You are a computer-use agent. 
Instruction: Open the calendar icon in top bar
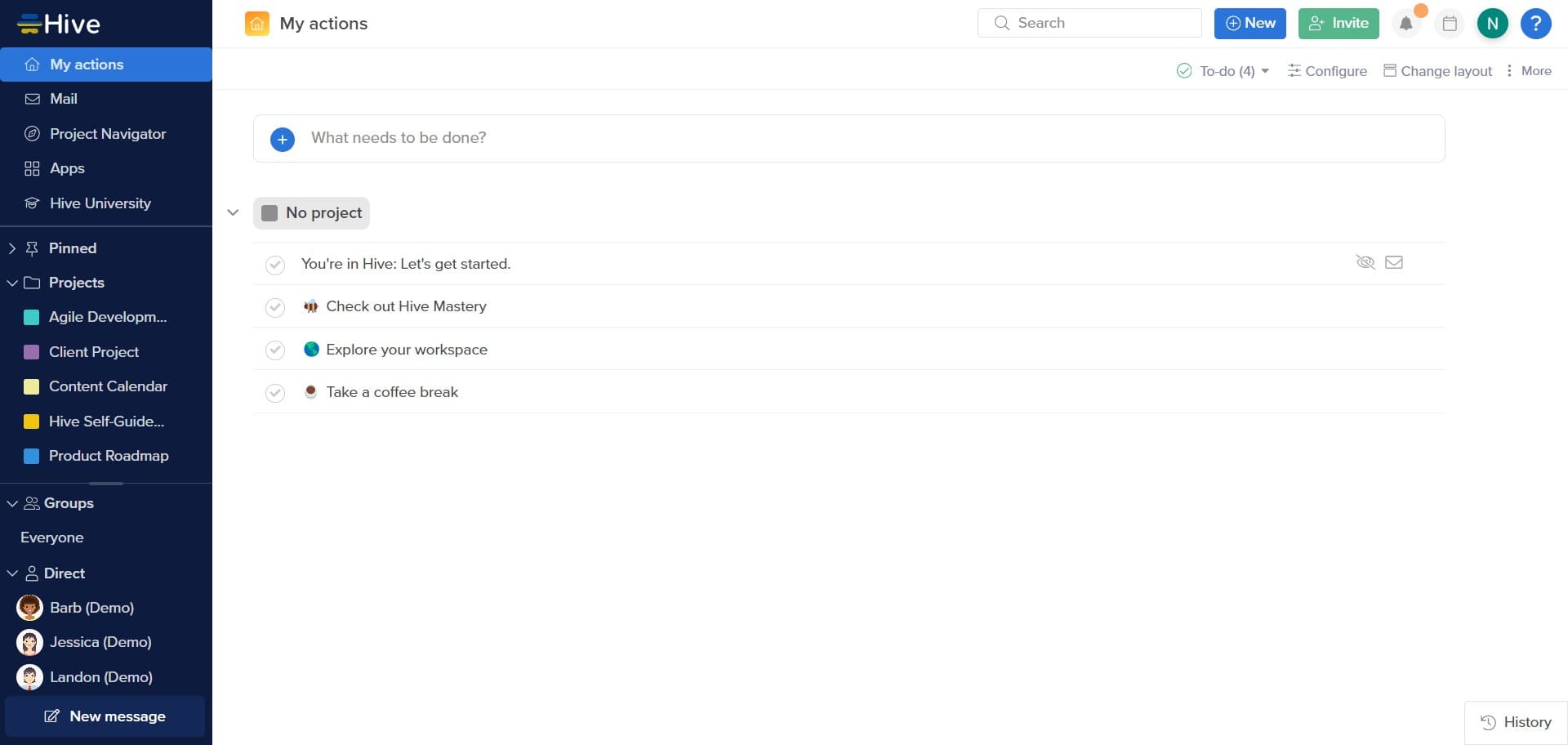pos(1450,24)
